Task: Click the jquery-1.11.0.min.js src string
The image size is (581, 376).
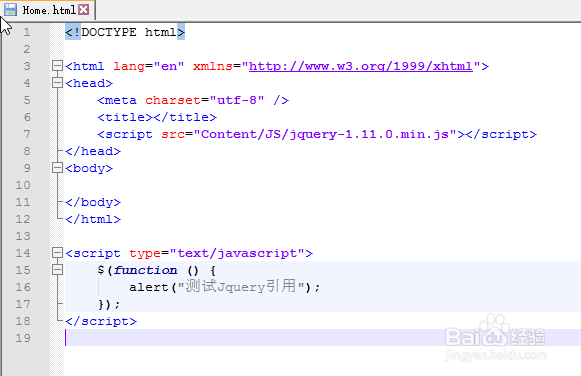Action: [325, 134]
